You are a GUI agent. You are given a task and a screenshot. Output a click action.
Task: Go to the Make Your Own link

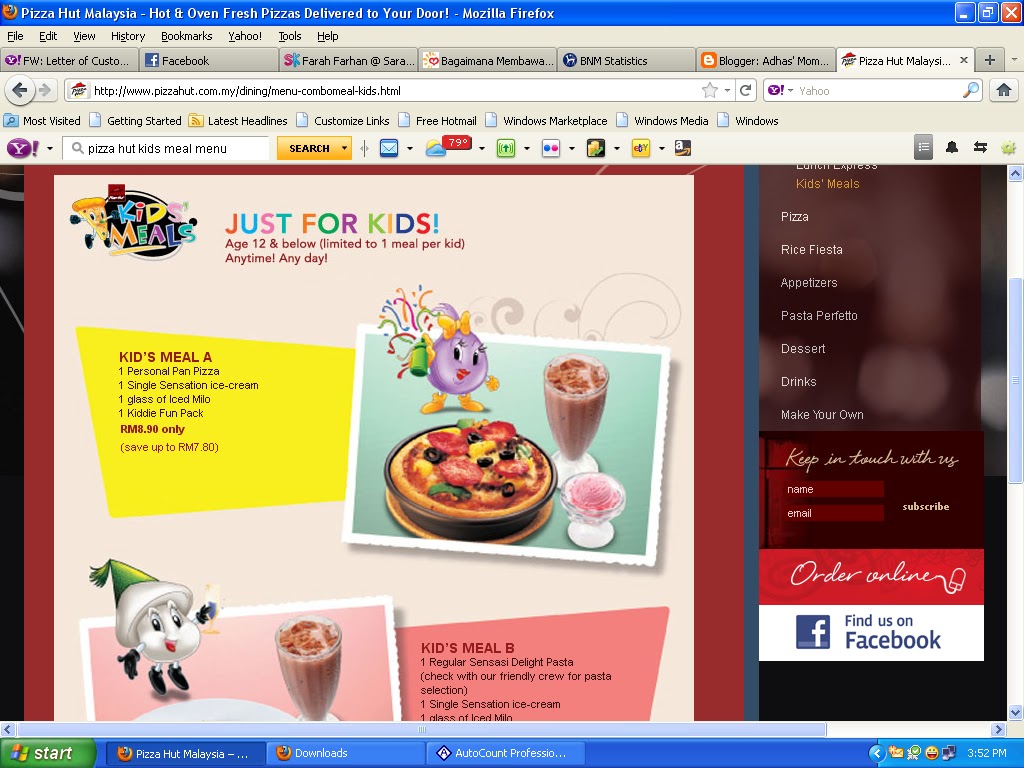822,415
